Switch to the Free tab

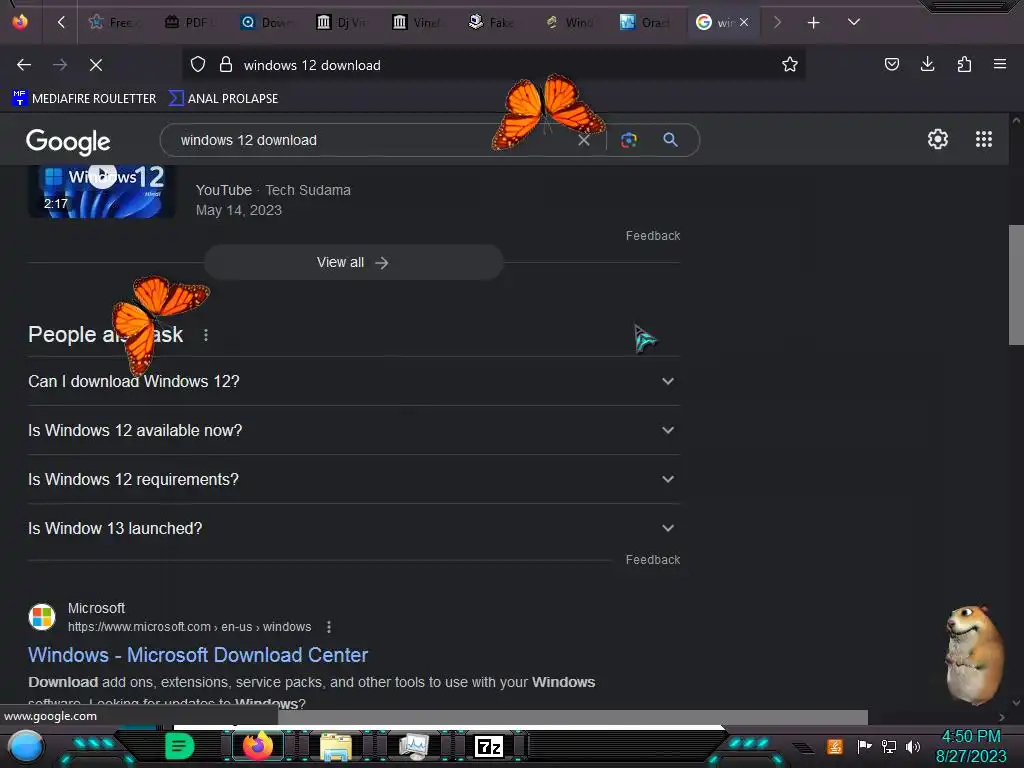tap(114, 23)
